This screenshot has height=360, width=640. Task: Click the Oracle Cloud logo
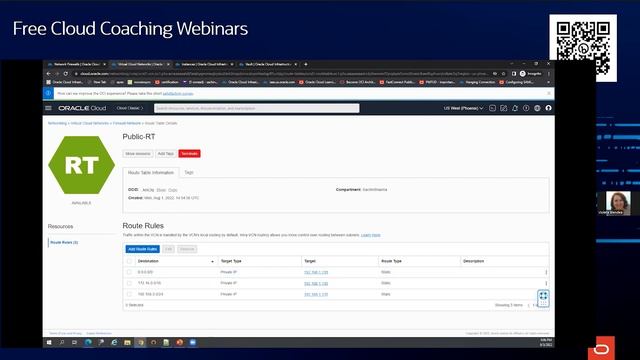[82, 108]
